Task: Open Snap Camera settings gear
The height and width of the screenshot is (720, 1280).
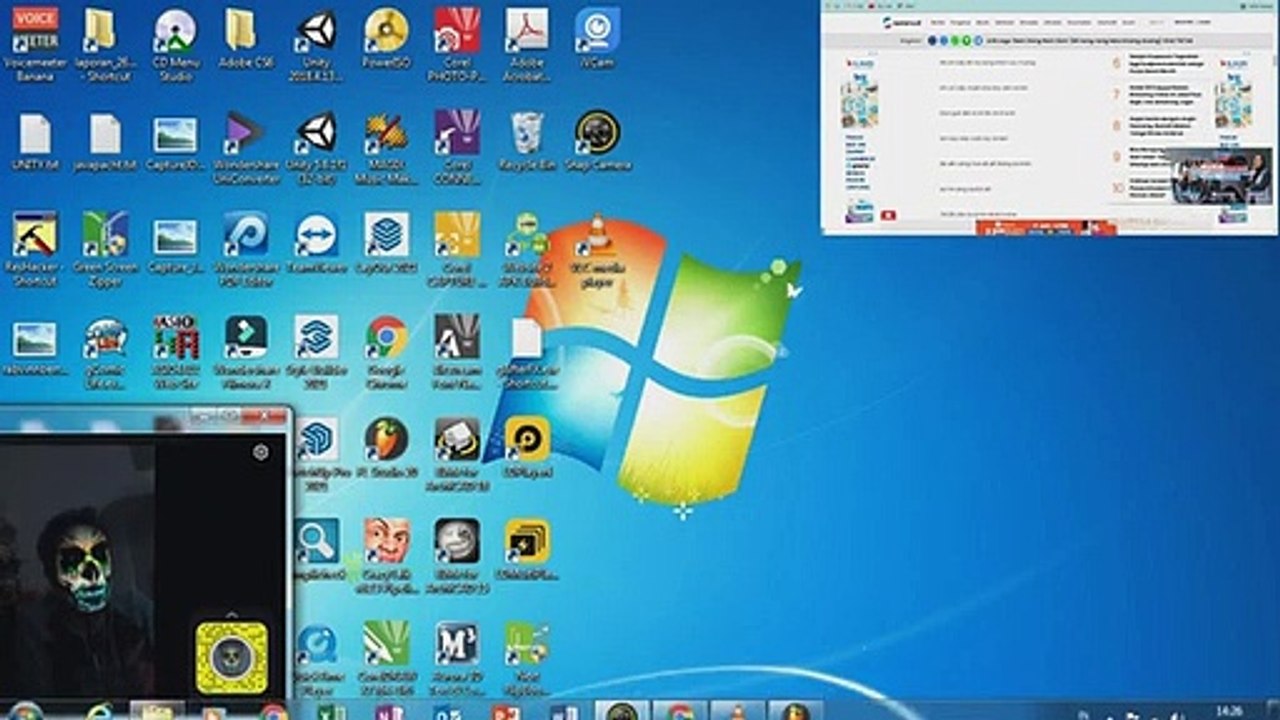Action: [261, 452]
